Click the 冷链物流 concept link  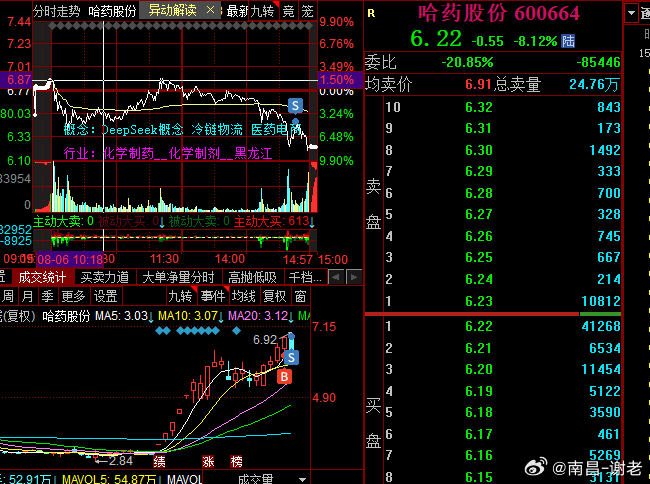[x=217, y=130]
